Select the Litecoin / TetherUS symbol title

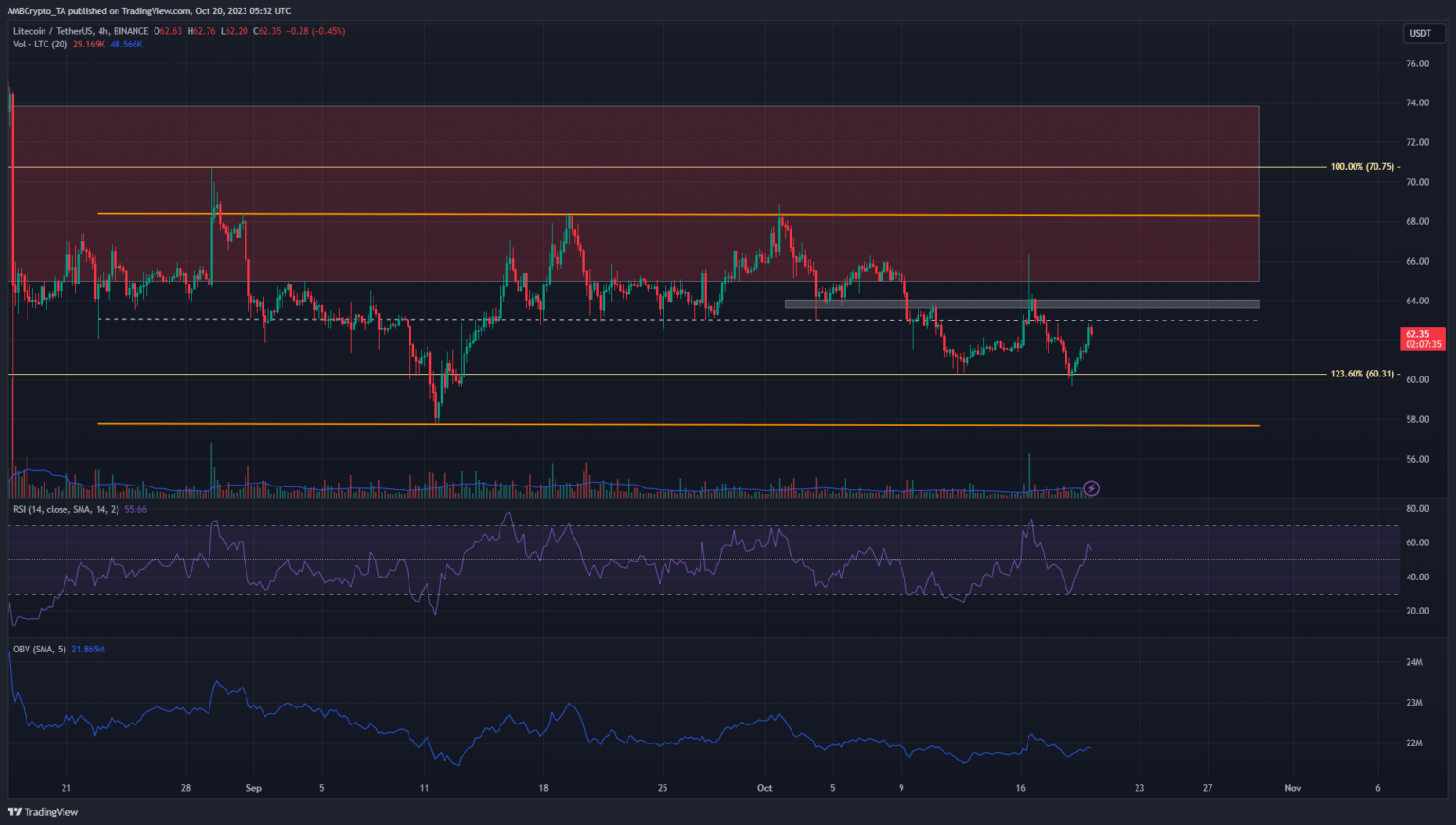60,31
